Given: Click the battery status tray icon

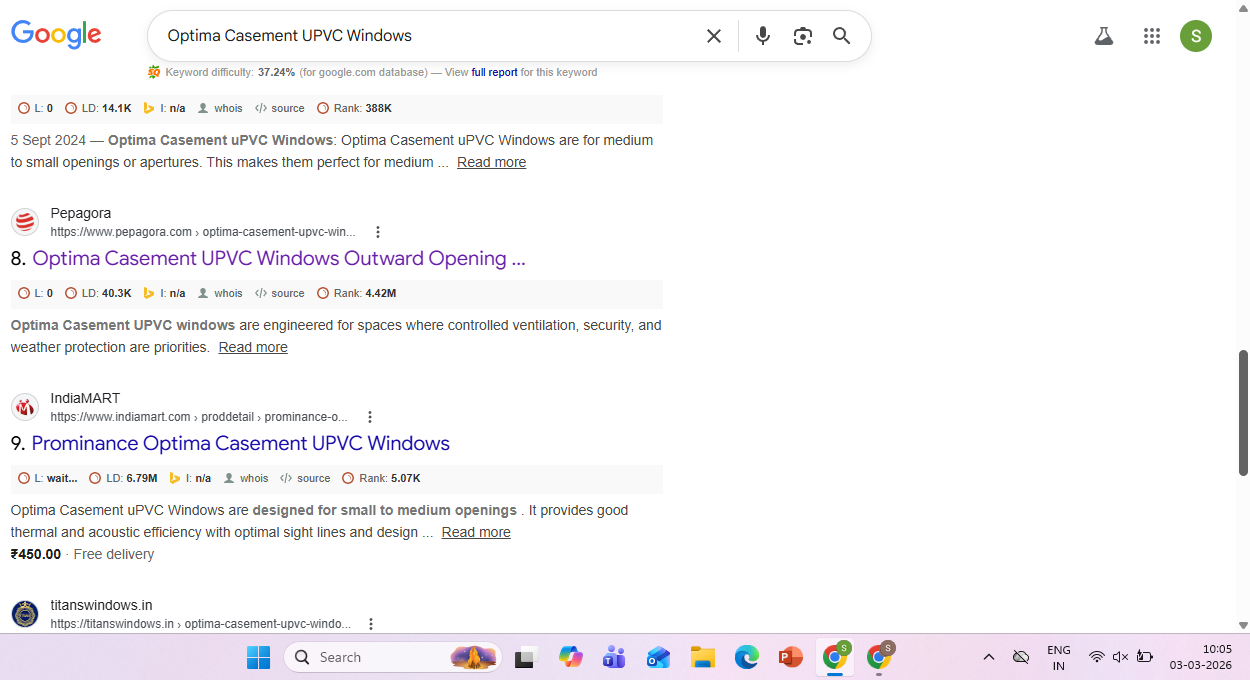Looking at the screenshot, I should pyautogui.click(x=1145, y=657).
